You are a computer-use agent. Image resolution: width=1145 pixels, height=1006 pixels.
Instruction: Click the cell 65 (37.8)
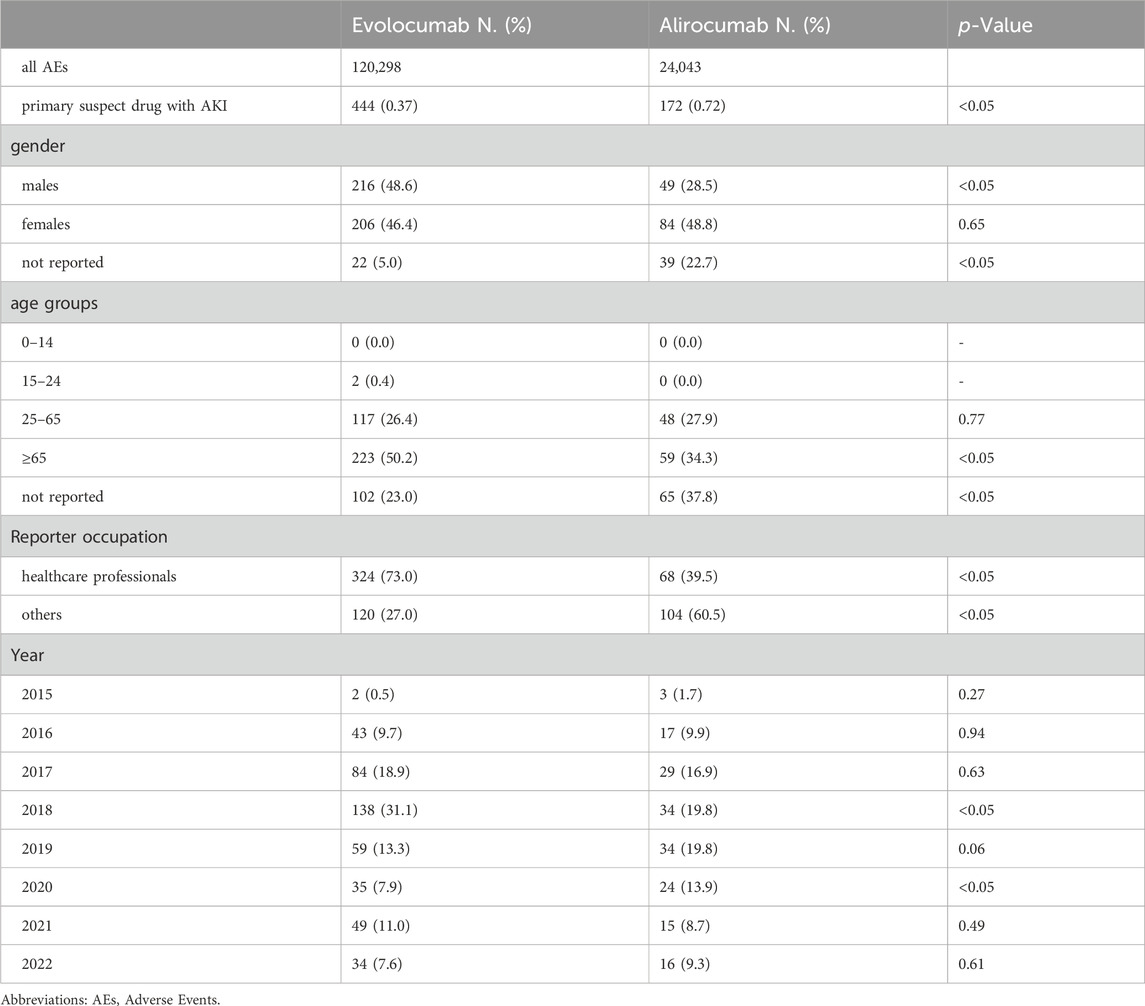(x=689, y=497)
